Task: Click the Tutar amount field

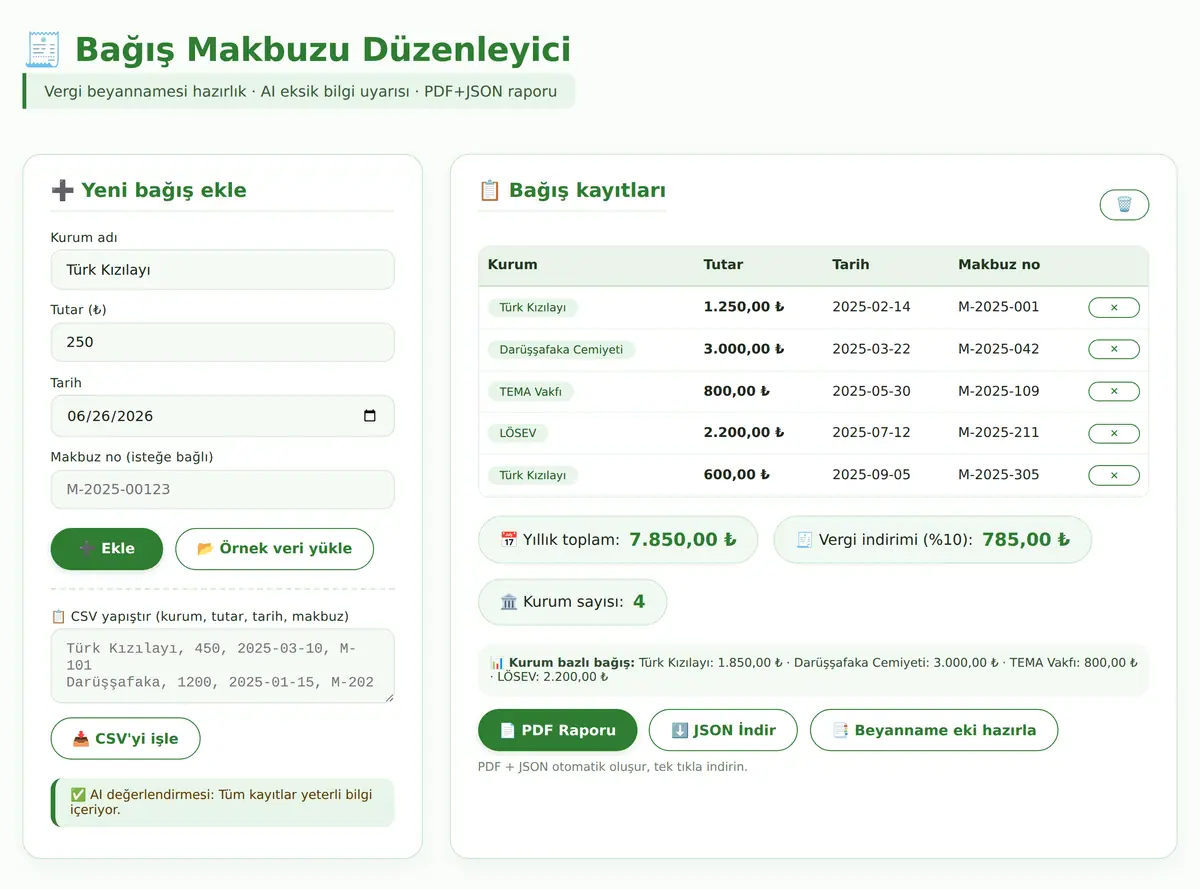Action: pyautogui.click(x=223, y=342)
